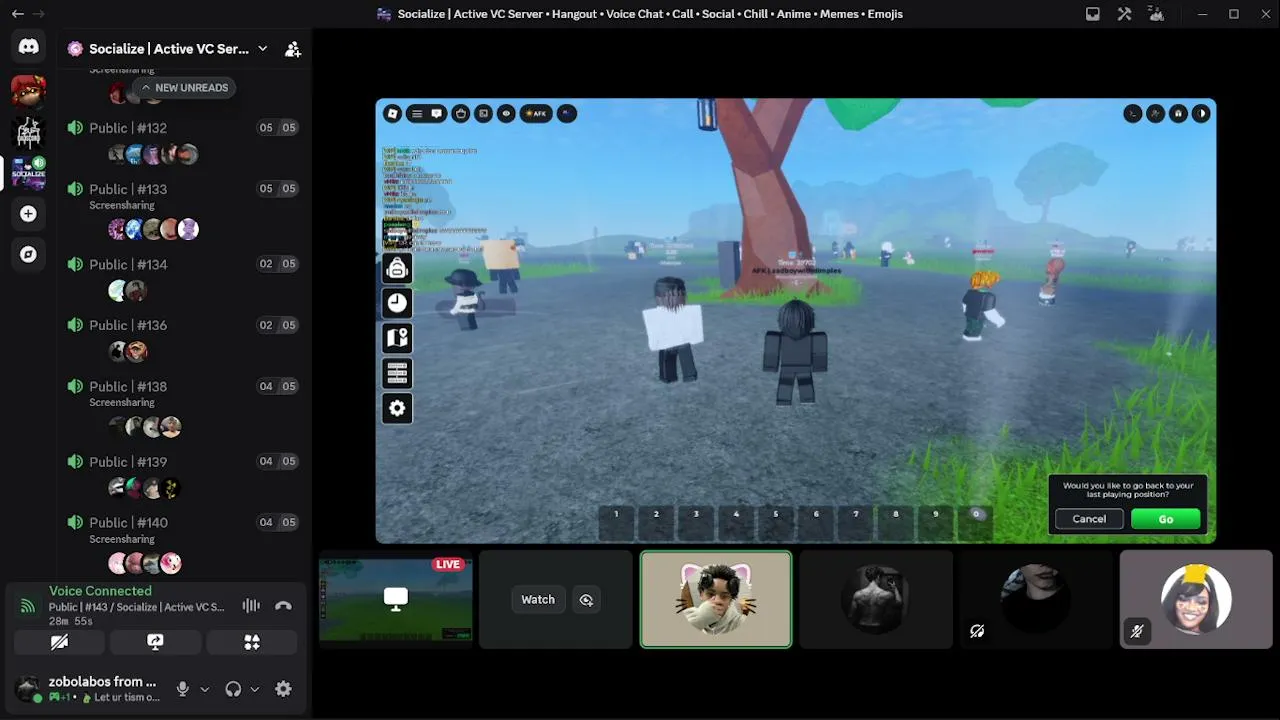Viewport: 1280px width, 720px height.
Task: Click the pop-out icon next to Watch
Action: tap(586, 600)
